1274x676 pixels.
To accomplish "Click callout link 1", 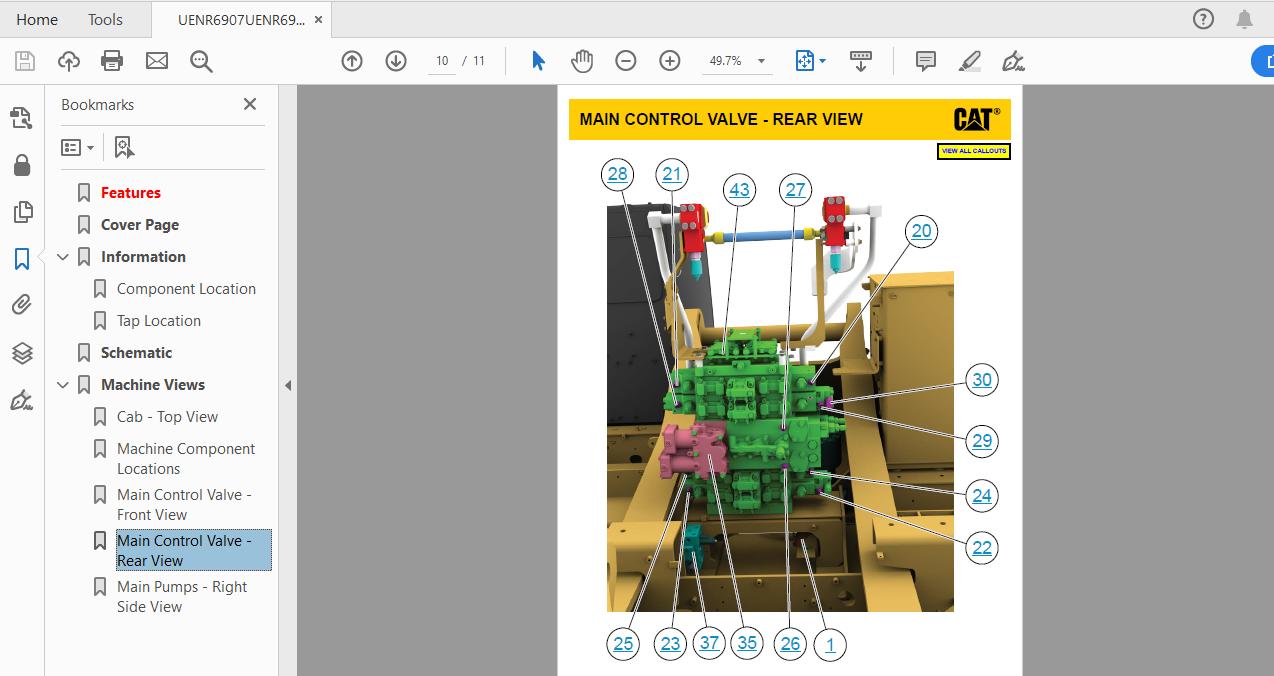I will 829,644.
